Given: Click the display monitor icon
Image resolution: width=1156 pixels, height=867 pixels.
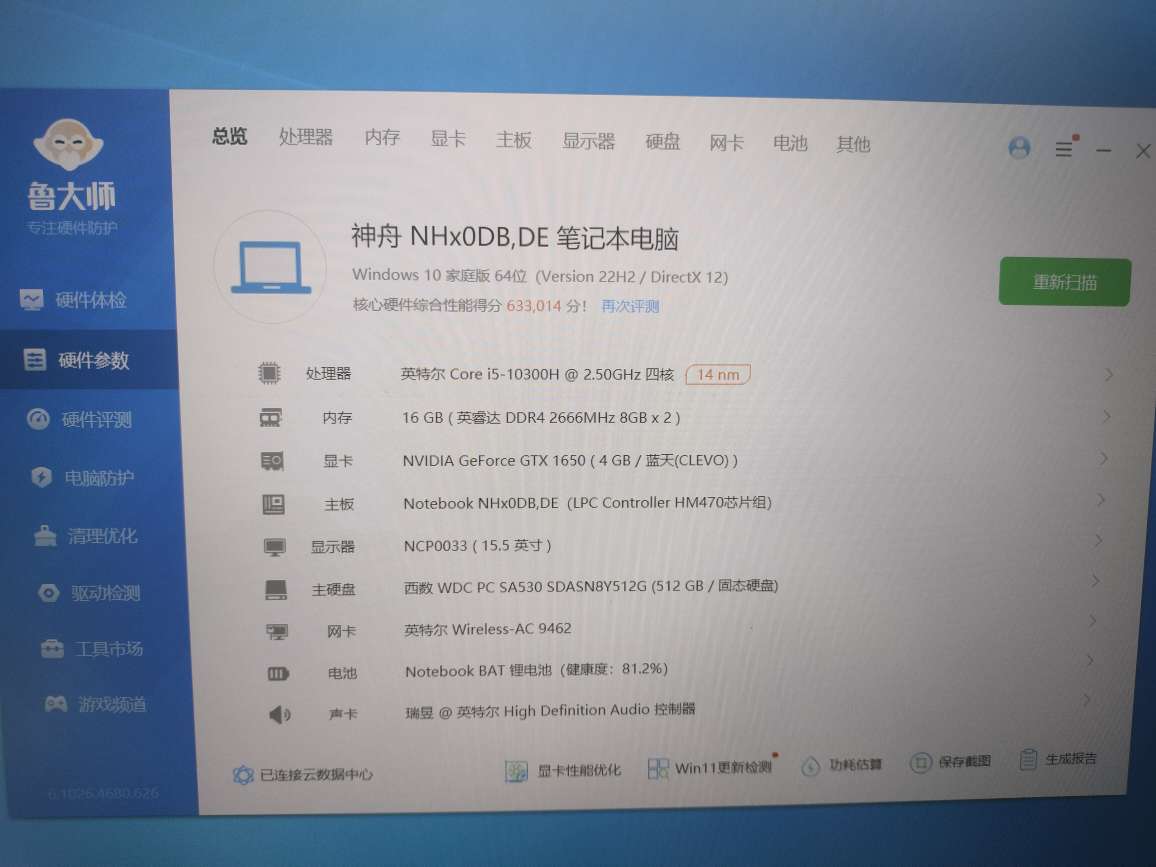Looking at the screenshot, I should pyautogui.click(x=275, y=547).
